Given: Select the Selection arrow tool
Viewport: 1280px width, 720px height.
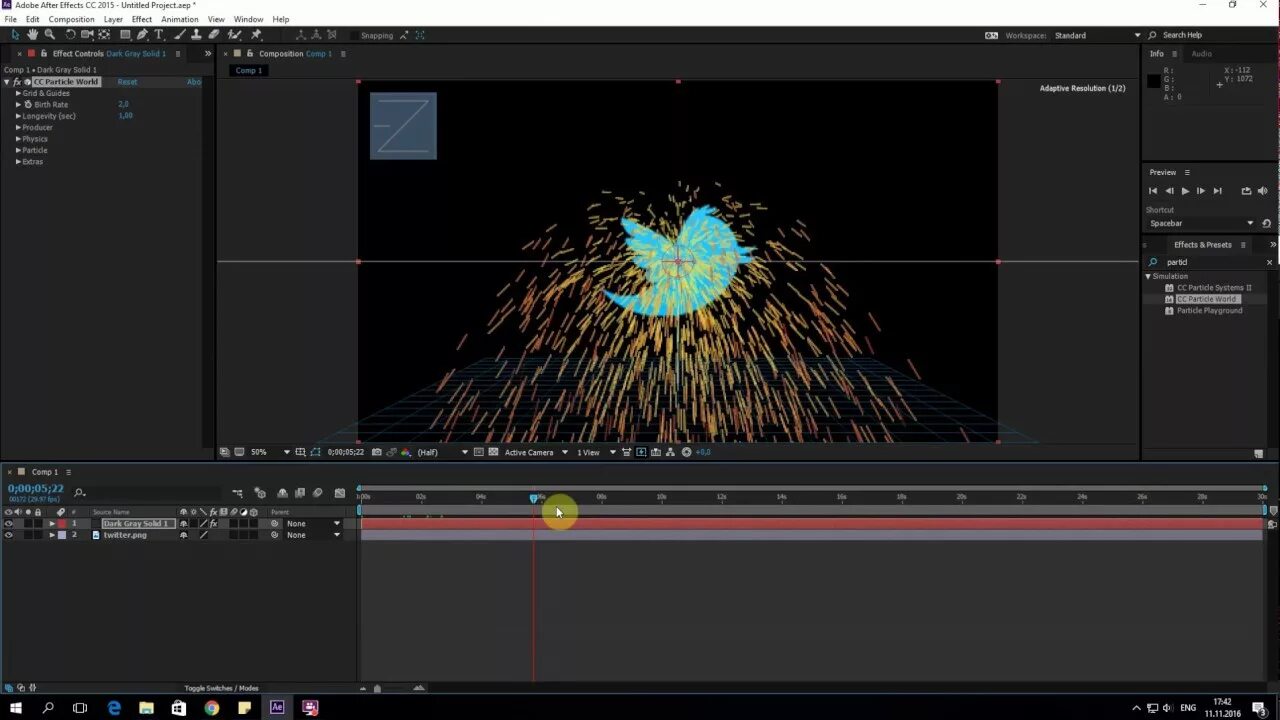Looking at the screenshot, I should (x=15, y=35).
